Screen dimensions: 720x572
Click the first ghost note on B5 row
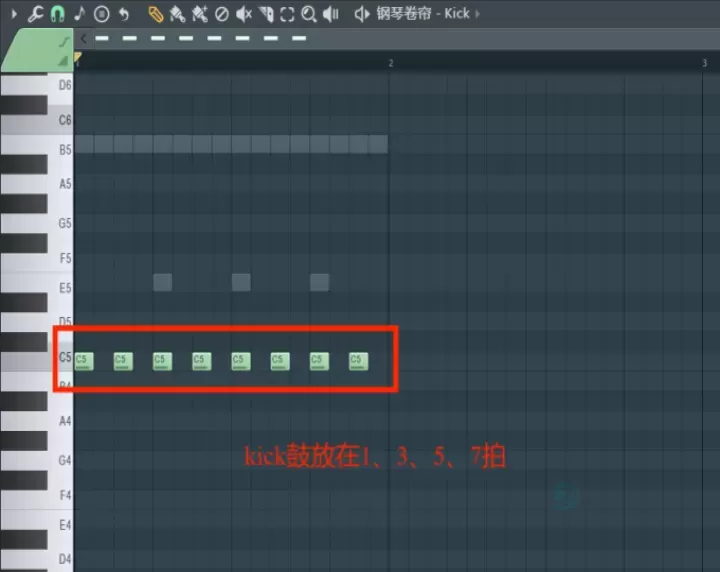click(84, 144)
